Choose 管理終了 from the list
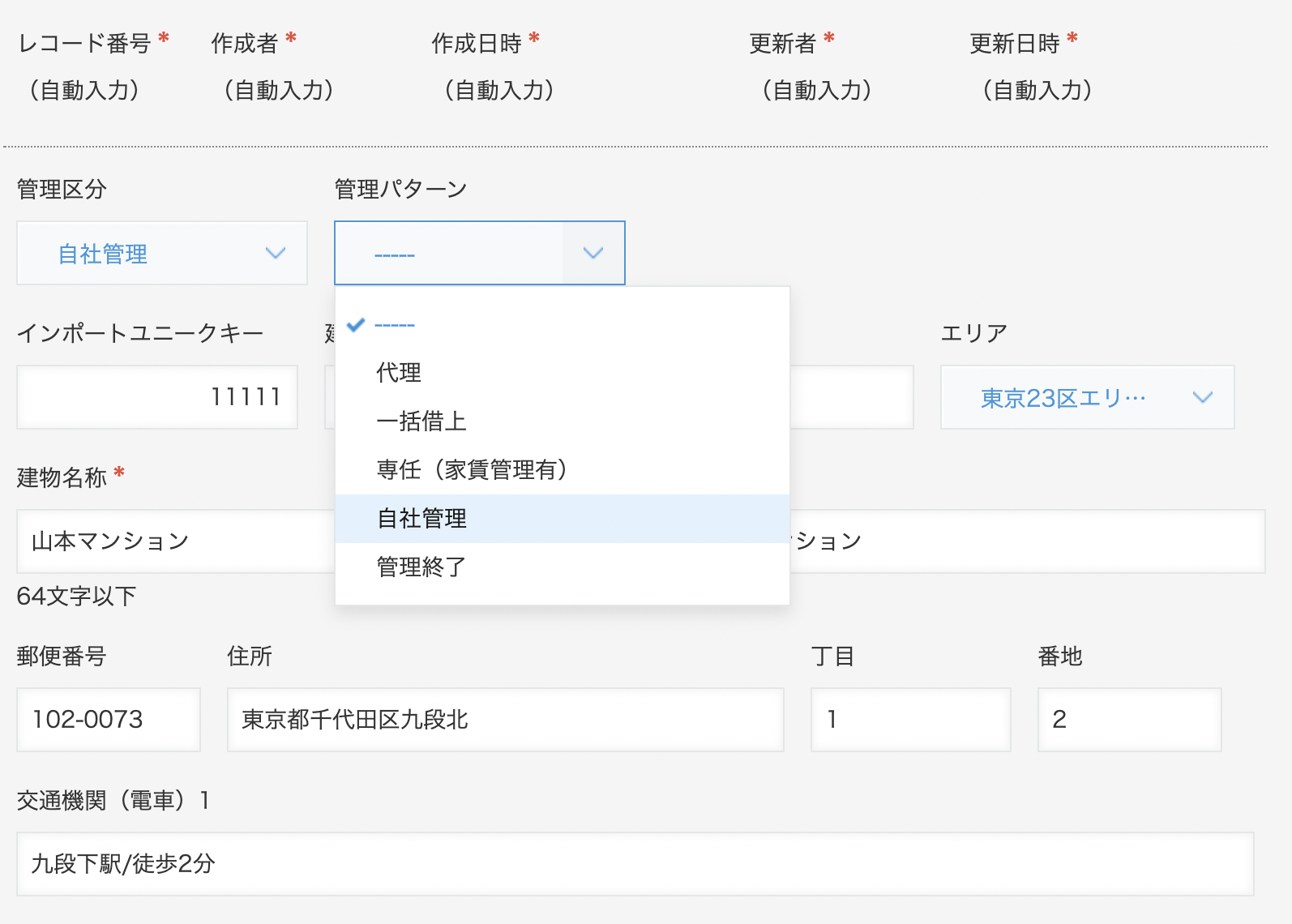Image resolution: width=1292 pixels, height=924 pixels. 421,567
